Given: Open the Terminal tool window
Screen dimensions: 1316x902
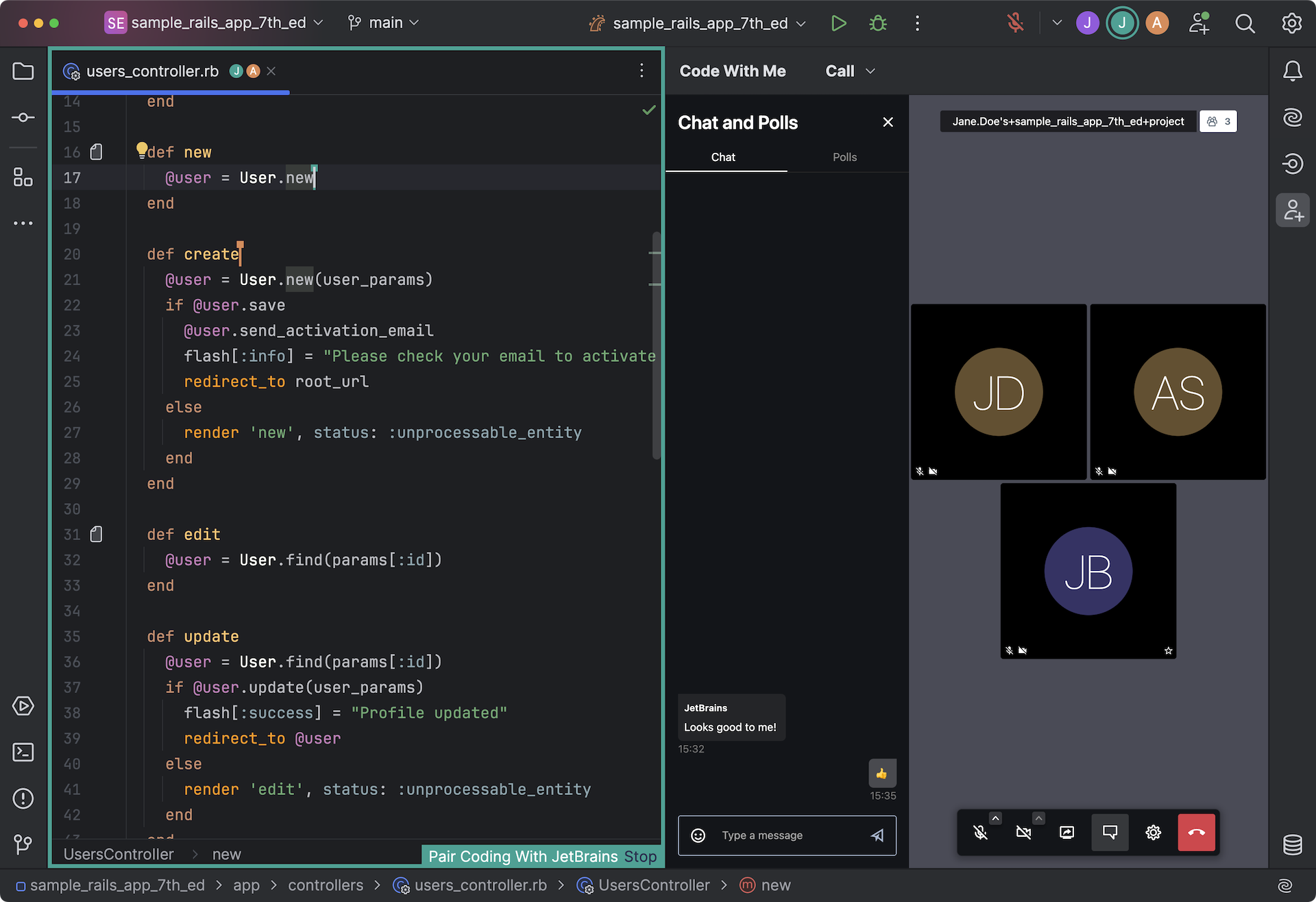Looking at the screenshot, I should [23, 753].
